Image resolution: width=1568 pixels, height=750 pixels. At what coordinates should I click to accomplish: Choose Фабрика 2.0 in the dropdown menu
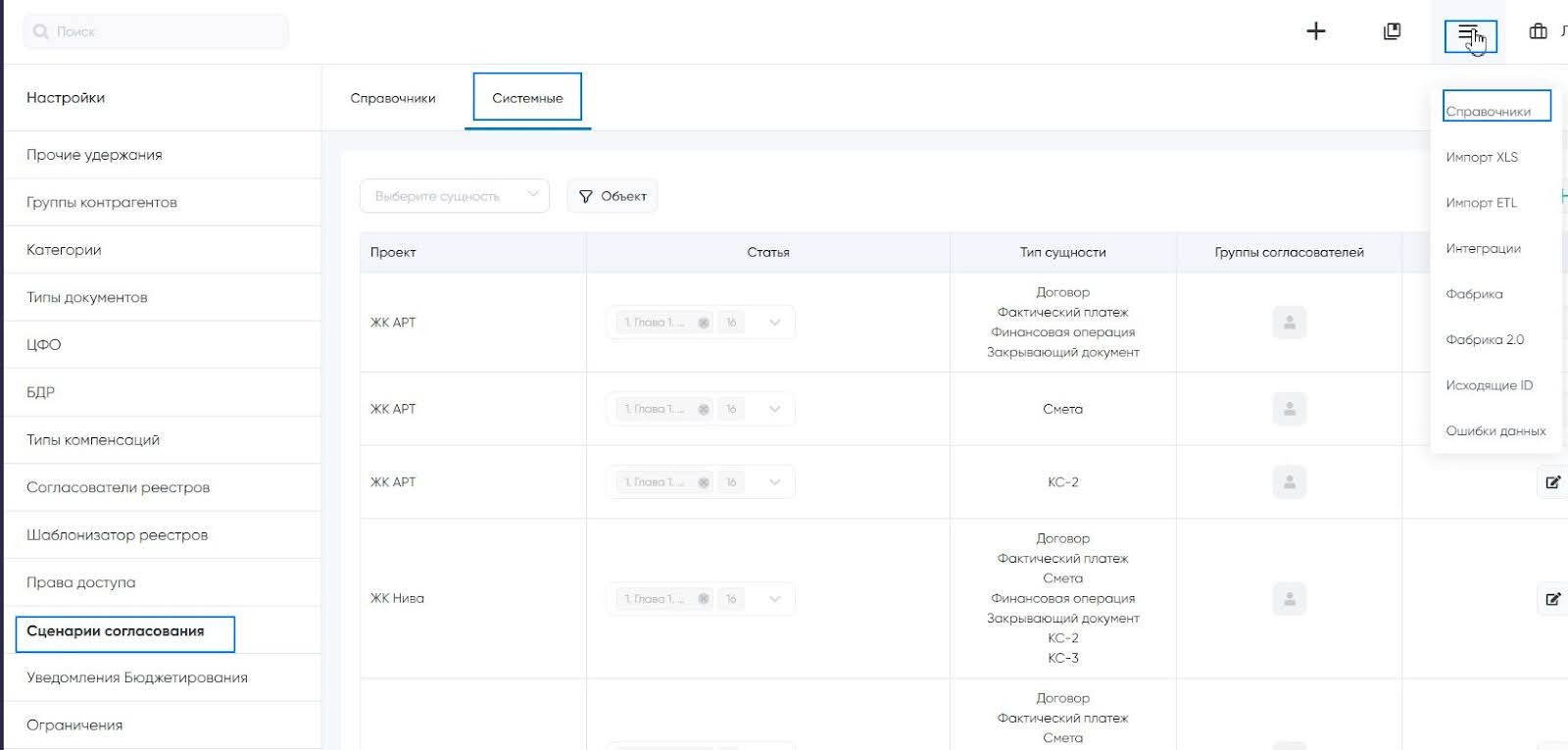tap(1485, 340)
